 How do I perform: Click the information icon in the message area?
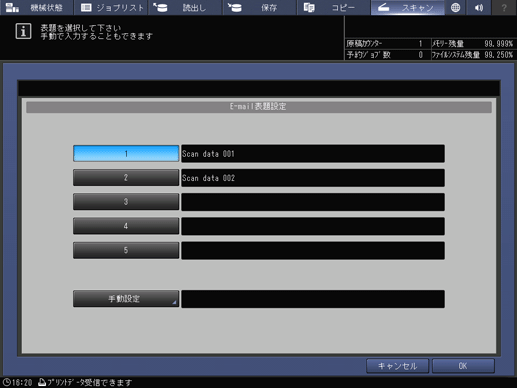[x=23, y=31]
